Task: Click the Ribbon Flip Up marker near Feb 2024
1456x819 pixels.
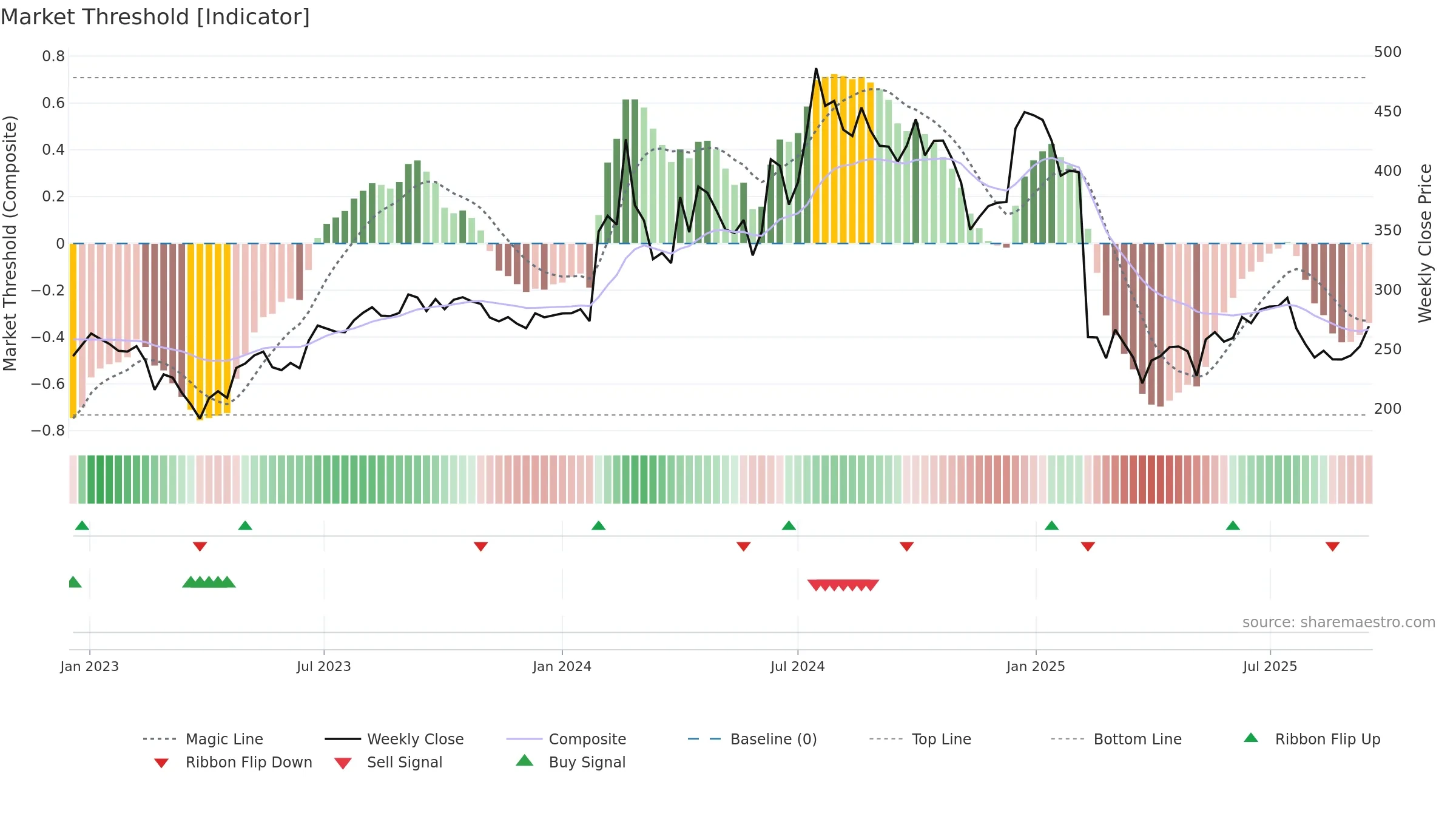Action: [599, 525]
